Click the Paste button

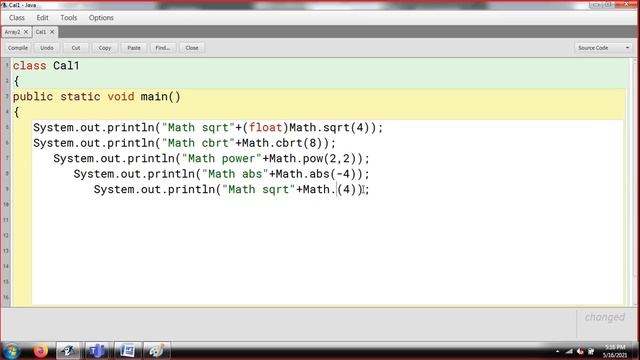tap(134, 48)
